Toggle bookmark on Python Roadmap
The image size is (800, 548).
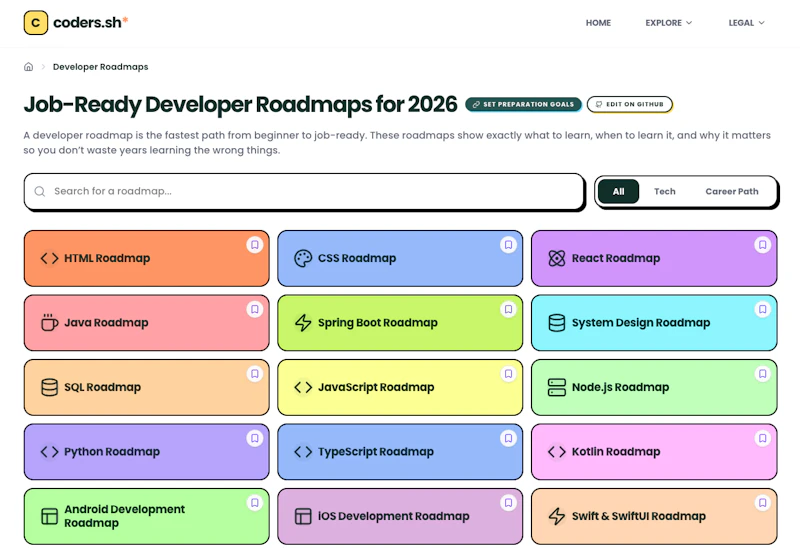point(255,438)
